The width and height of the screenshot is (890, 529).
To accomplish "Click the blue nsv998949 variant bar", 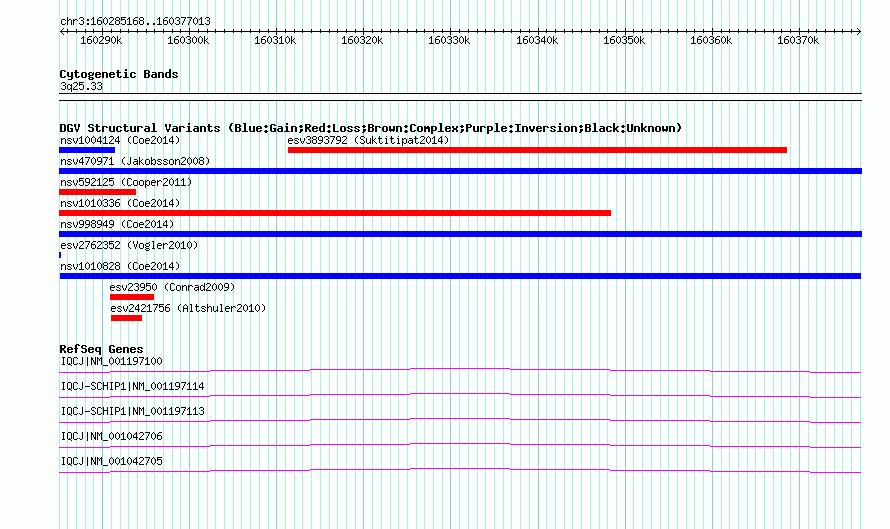I will point(460,234).
